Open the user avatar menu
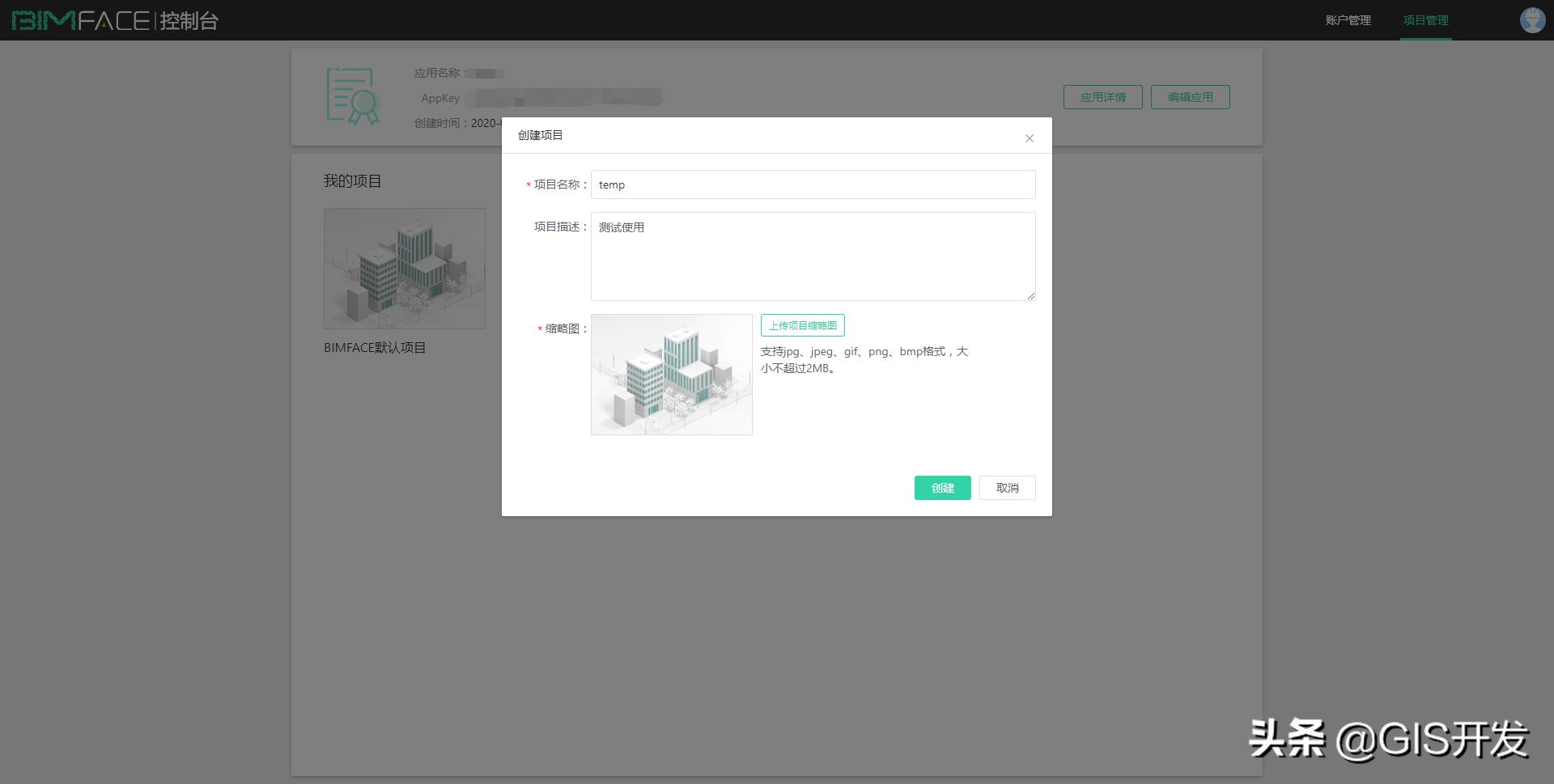 pos(1532,19)
